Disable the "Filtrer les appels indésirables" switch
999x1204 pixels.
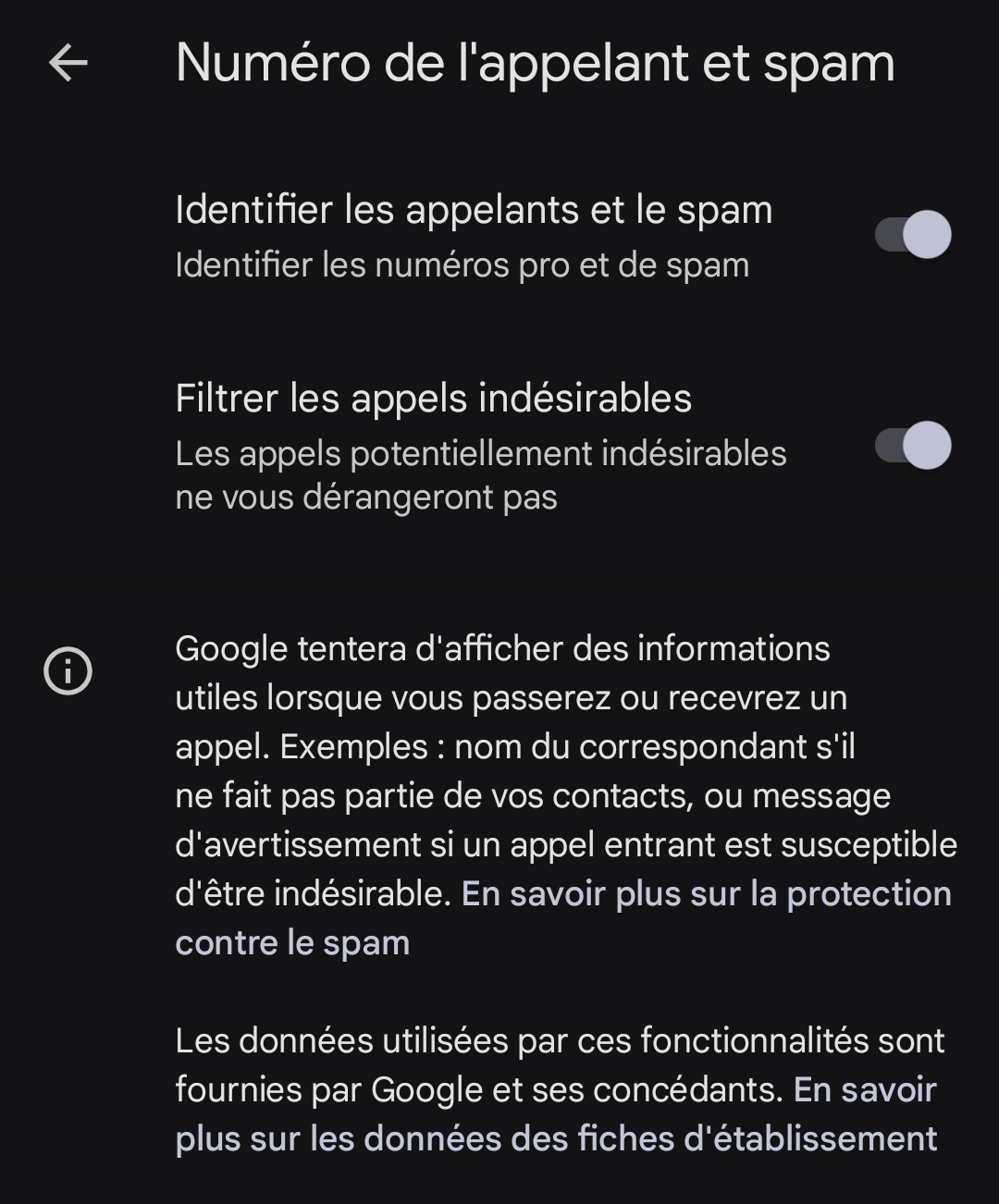pos(913,446)
